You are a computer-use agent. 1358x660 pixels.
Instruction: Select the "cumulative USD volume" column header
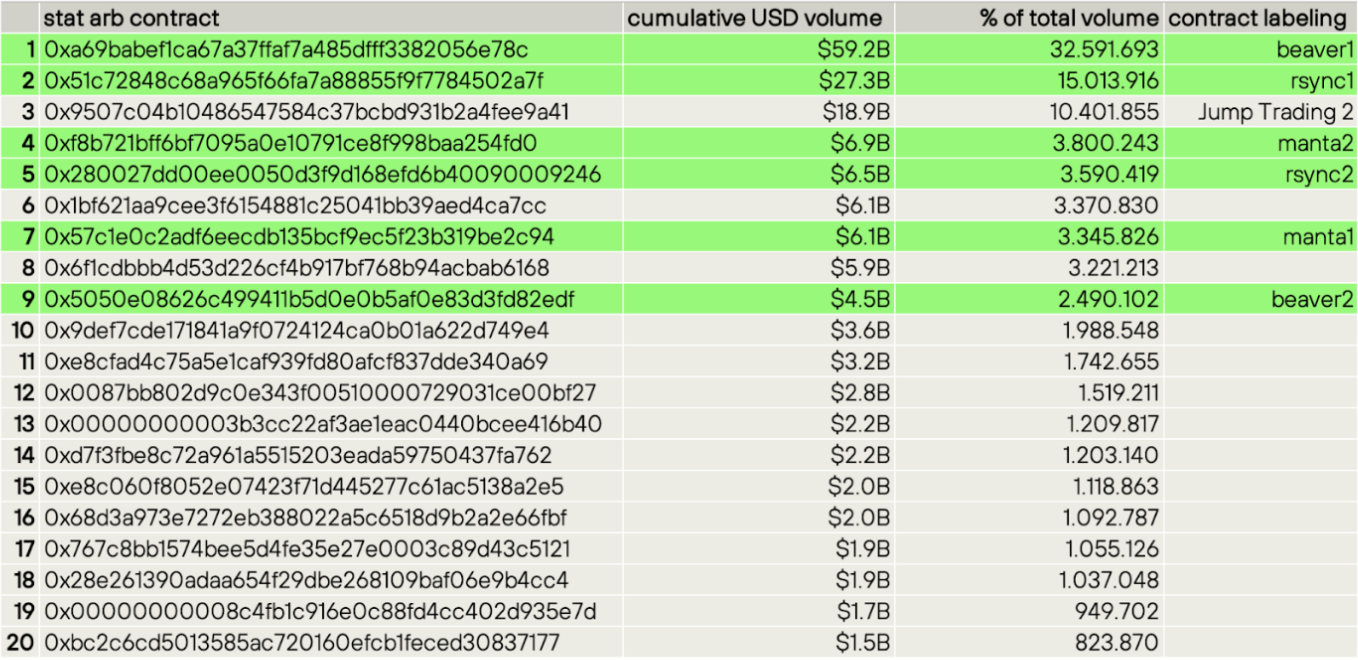click(x=755, y=18)
